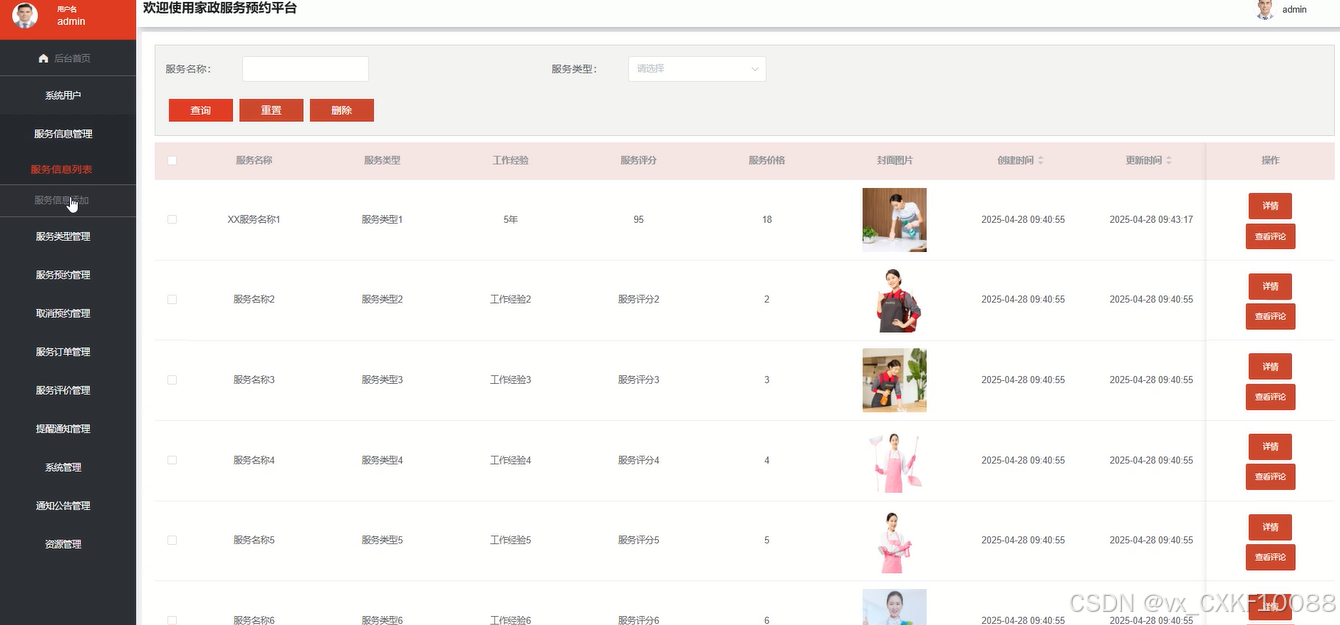This screenshot has width=1340, height=625.
Task: Click the 删除 button
Action: tap(342, 110)
